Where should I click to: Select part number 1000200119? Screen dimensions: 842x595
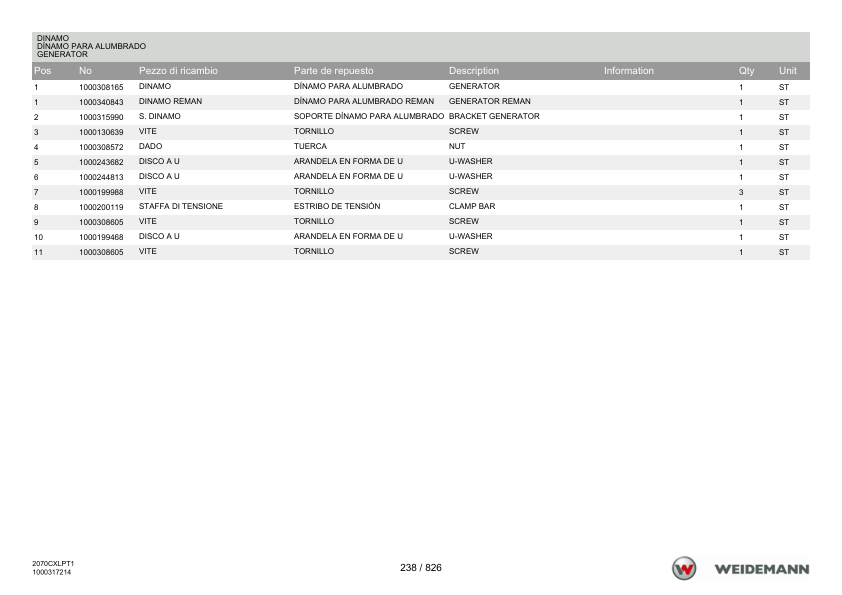coord(101,207)
